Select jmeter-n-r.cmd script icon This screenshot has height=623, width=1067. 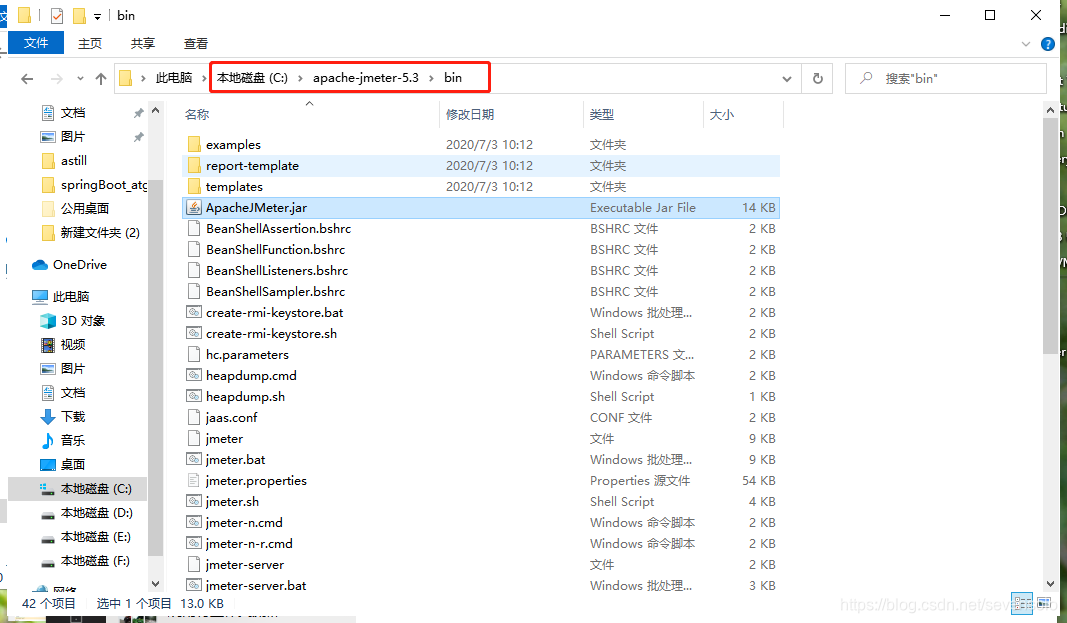(194, 544)
